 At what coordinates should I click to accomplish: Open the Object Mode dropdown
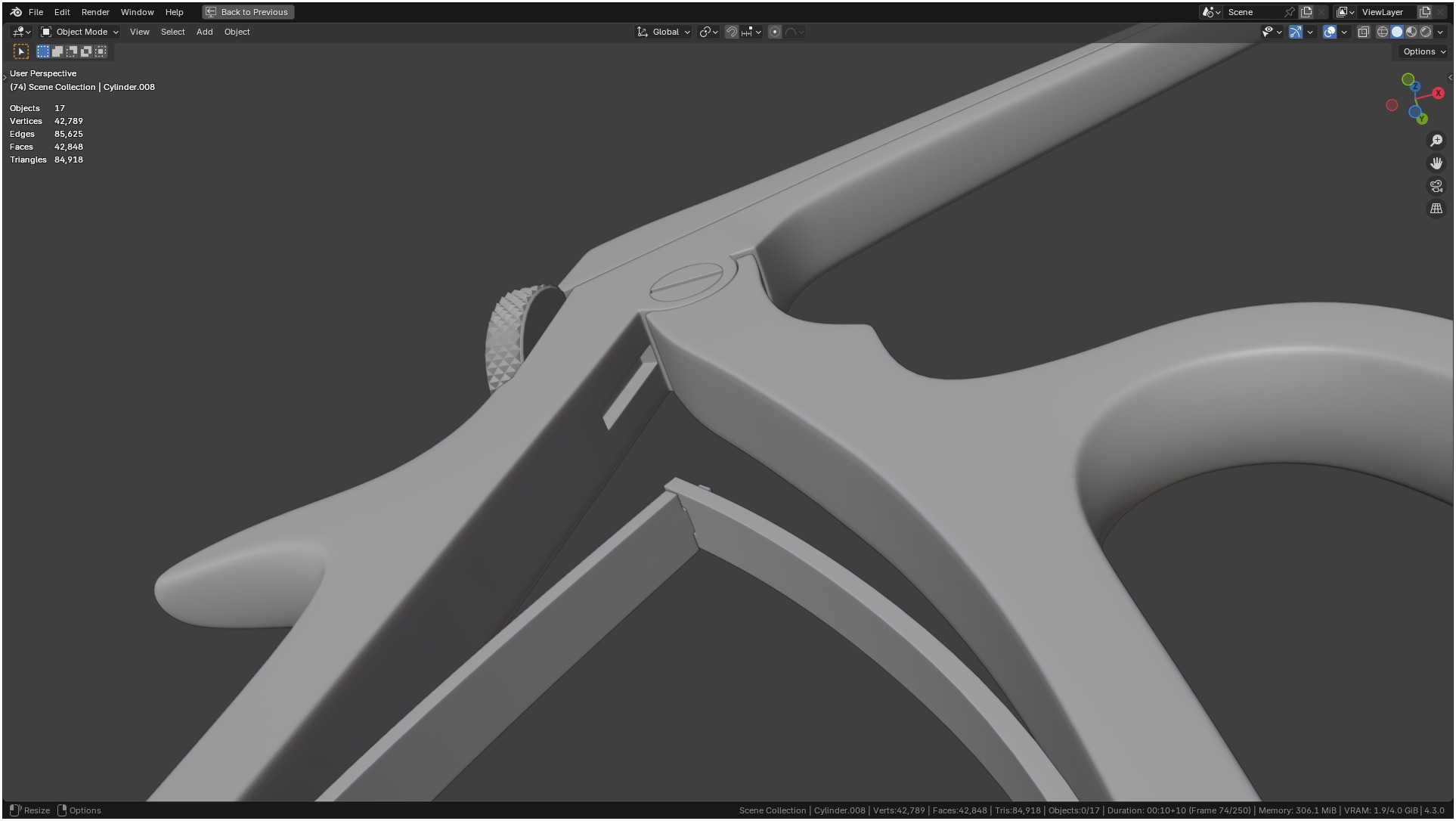(80, 32)
